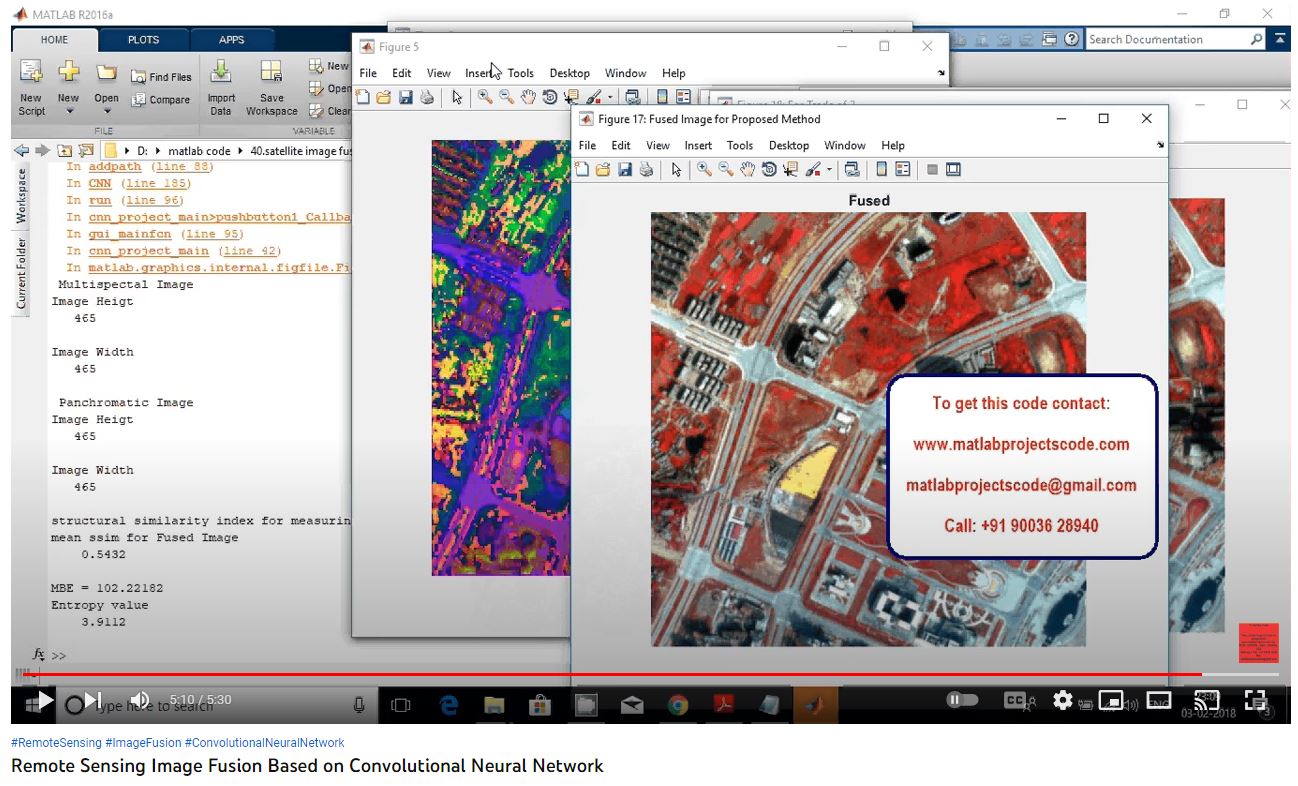Select Zoom Out tool in Figure 17

[726, 170]
